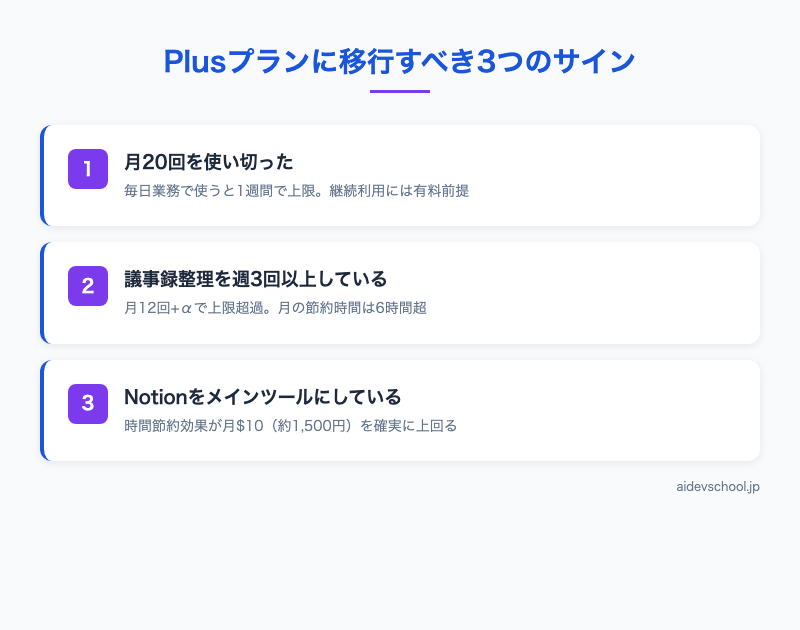The image size is (800, 630).
Task: Select the badge beside 月20回を使い切った
Action: click(x=88, y=169)
